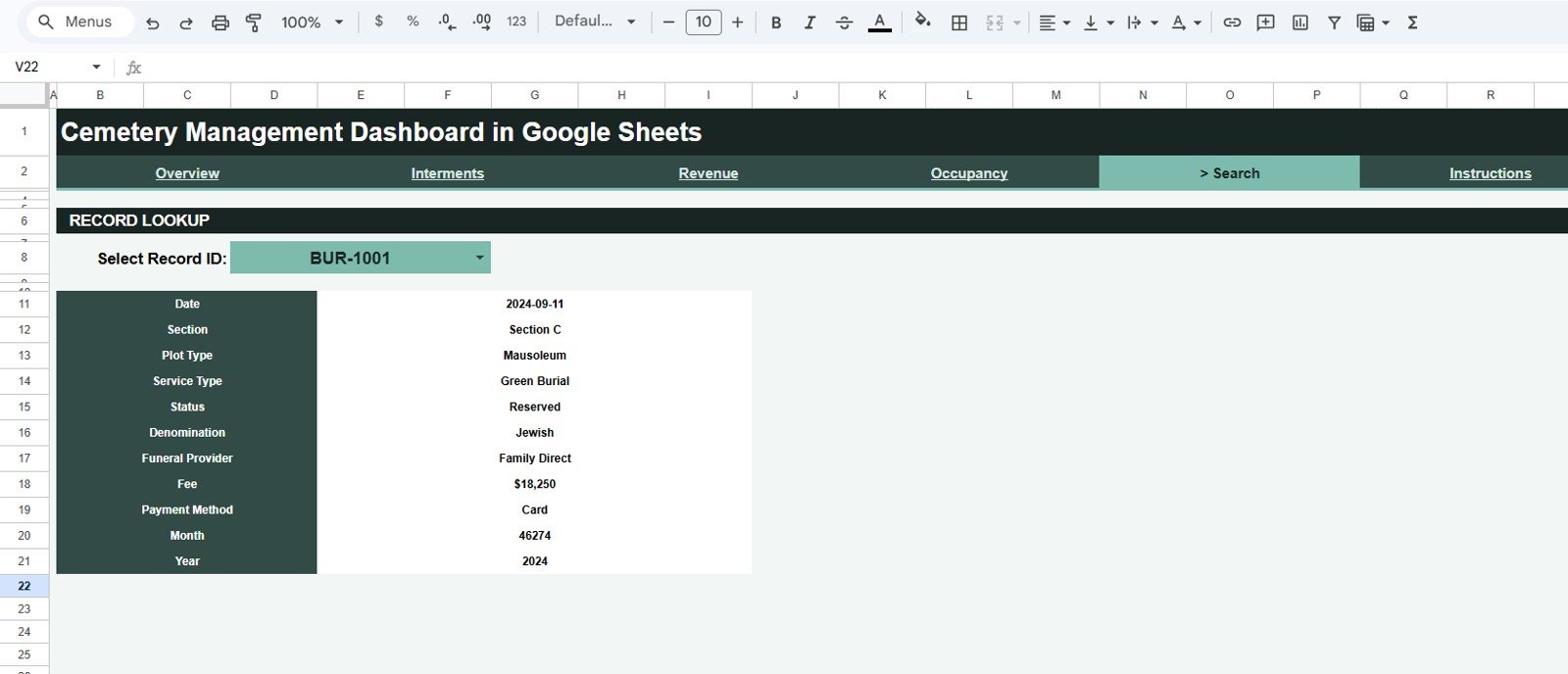This screenshot has width=1568, height=674.
Task: Insert a chart
Action: [x=1300, y=23]
